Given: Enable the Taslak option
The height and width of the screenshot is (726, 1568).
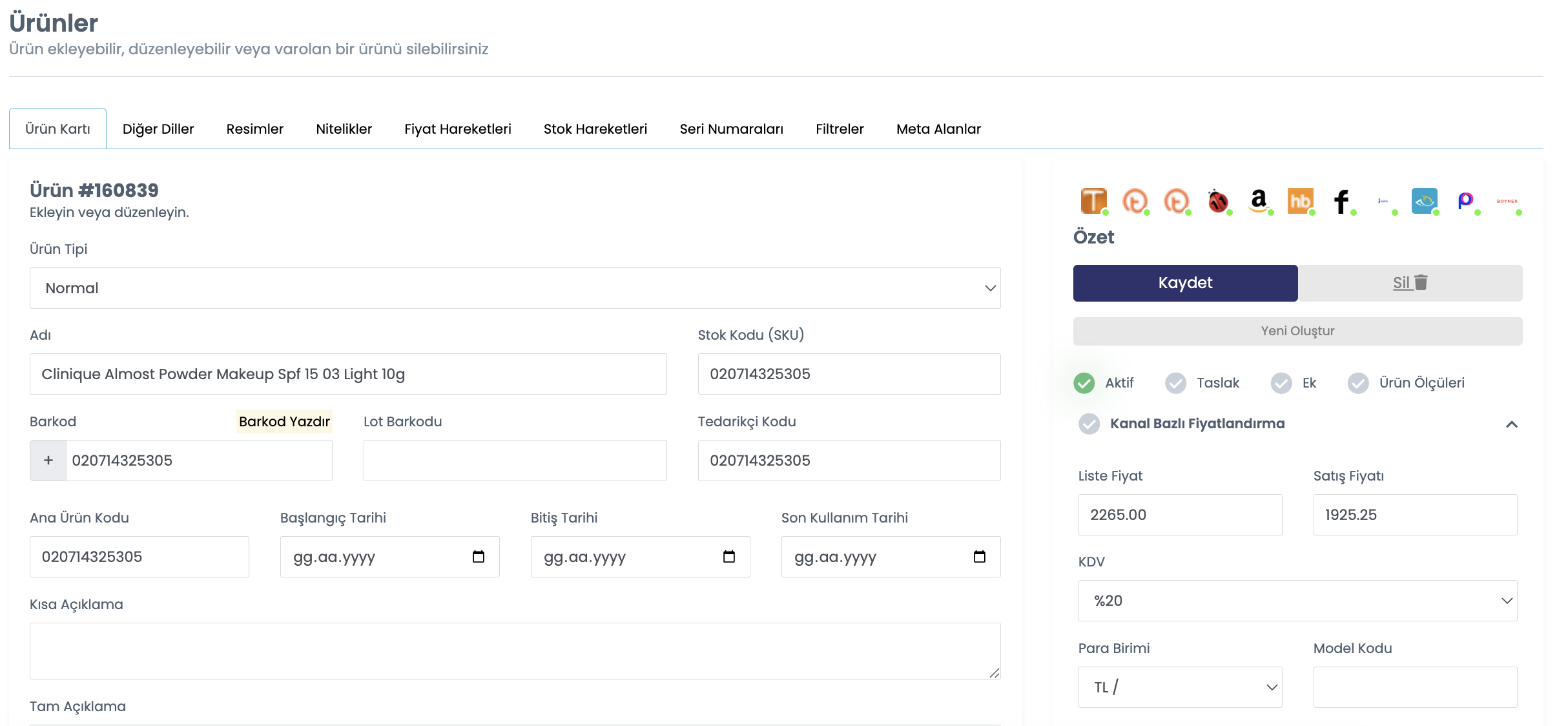Looking at the screenshot, I should tap(1176, 383).
